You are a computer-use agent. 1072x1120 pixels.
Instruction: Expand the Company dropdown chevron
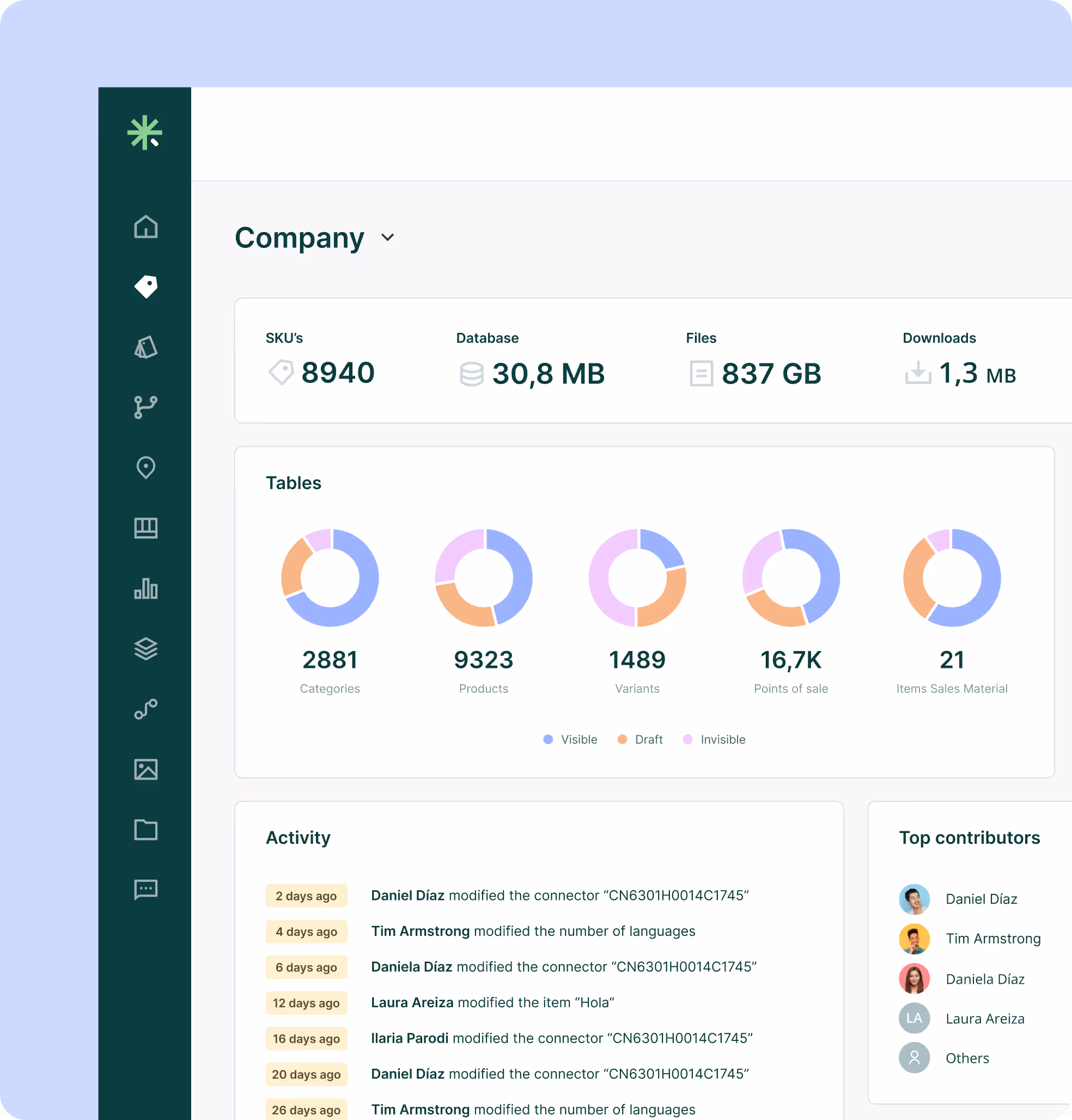coord(387,237)
